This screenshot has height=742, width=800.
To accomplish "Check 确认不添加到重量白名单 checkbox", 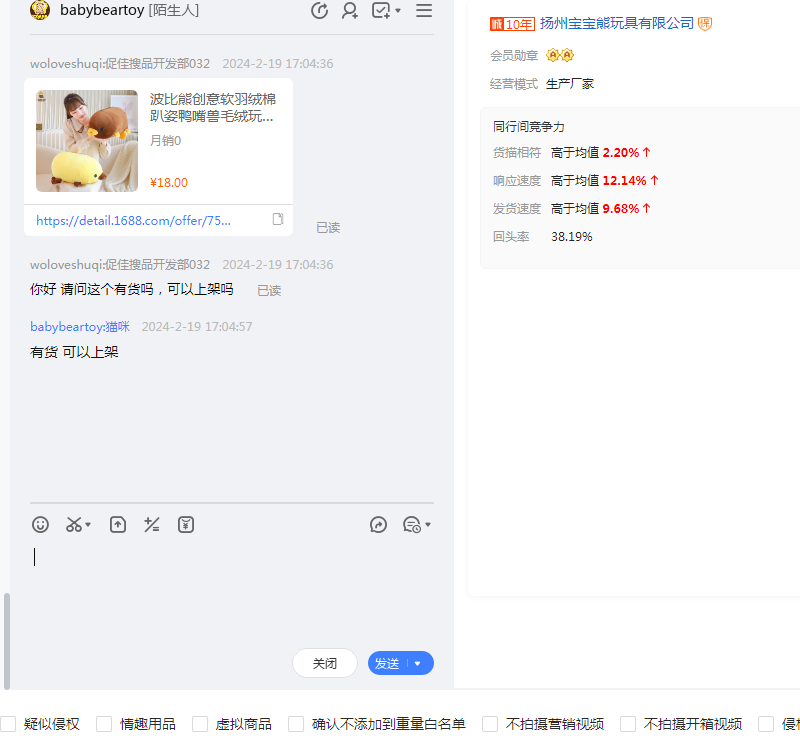I will [296, 724].
